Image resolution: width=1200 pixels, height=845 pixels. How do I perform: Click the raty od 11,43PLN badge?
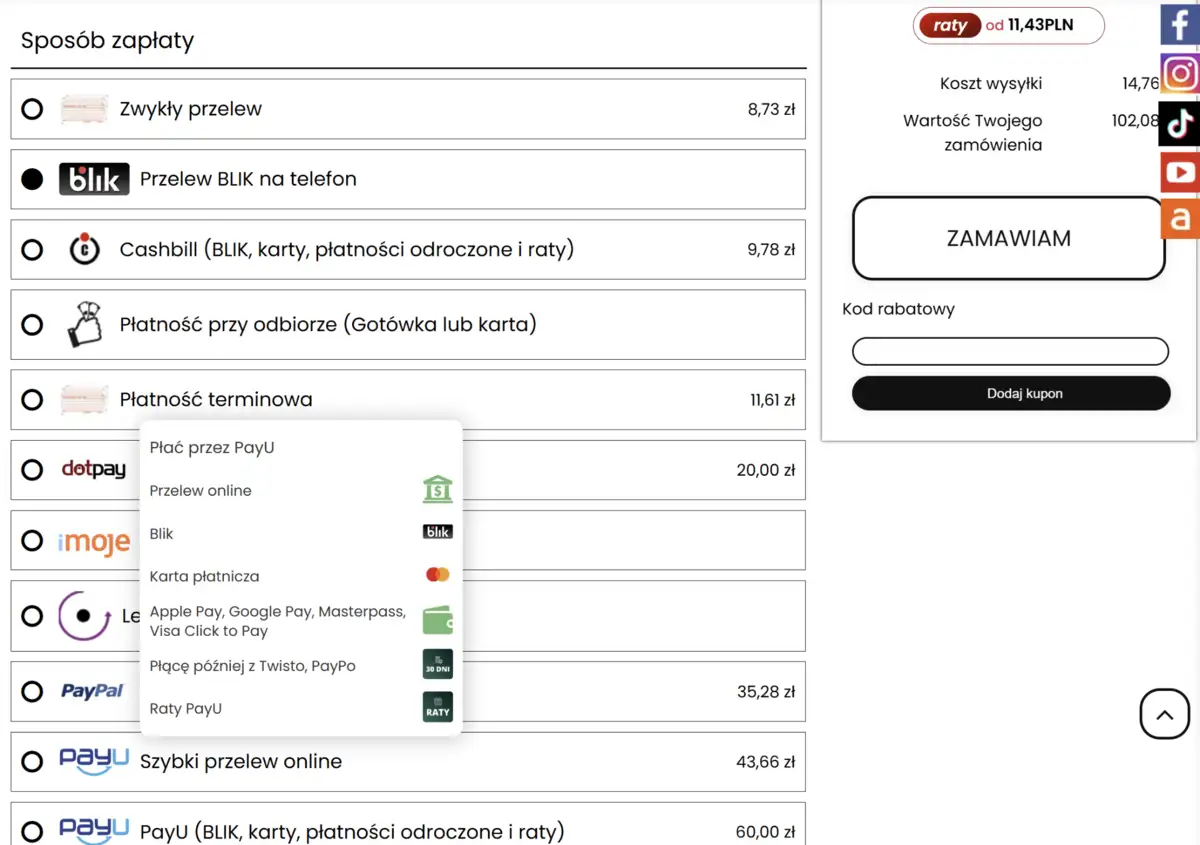(x=1008, y=25)
